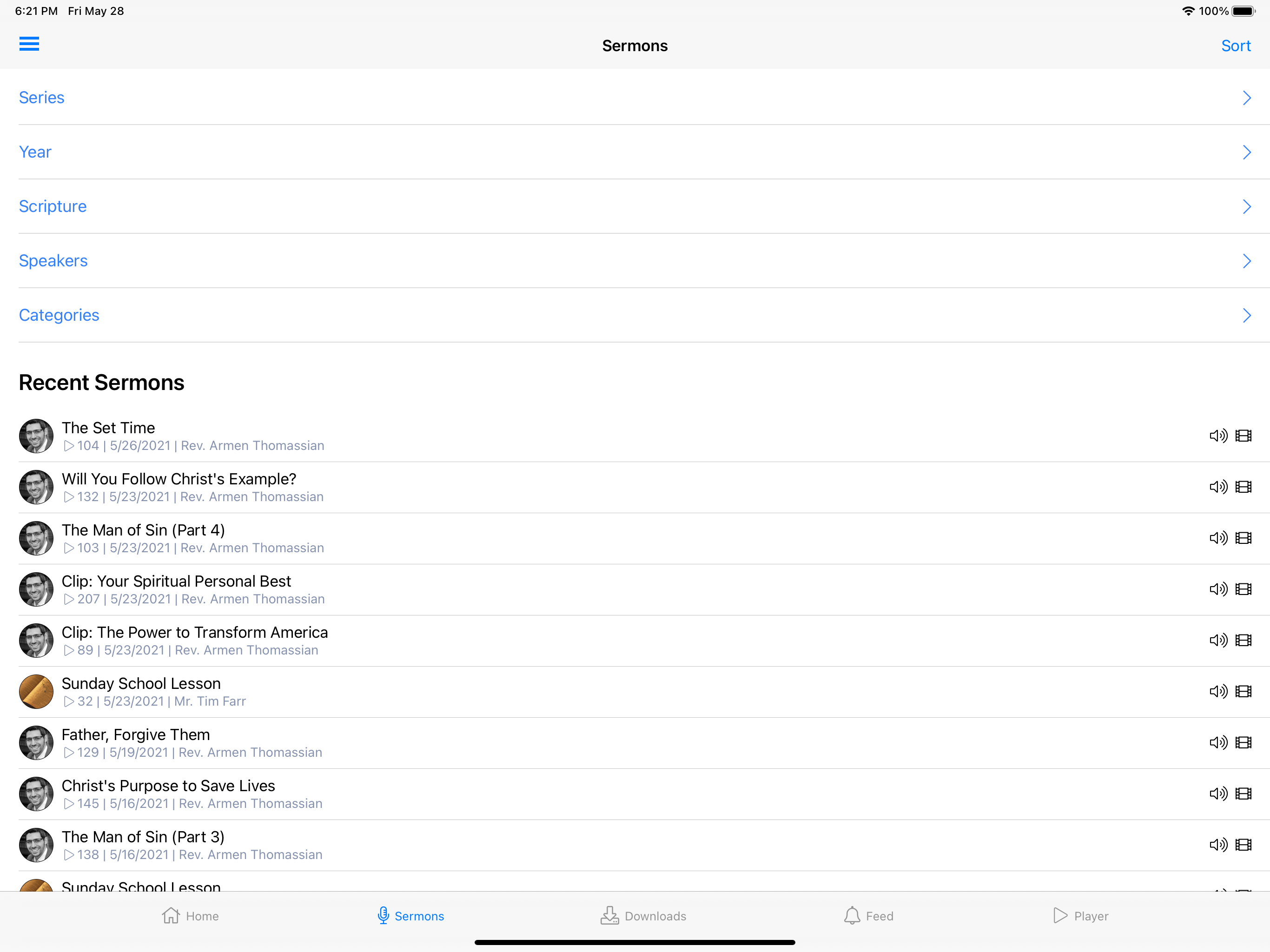Tap video icon for The Man of Sin (Part 4)
This screenshot has height=952, width=1270.
click(1244, 538)
